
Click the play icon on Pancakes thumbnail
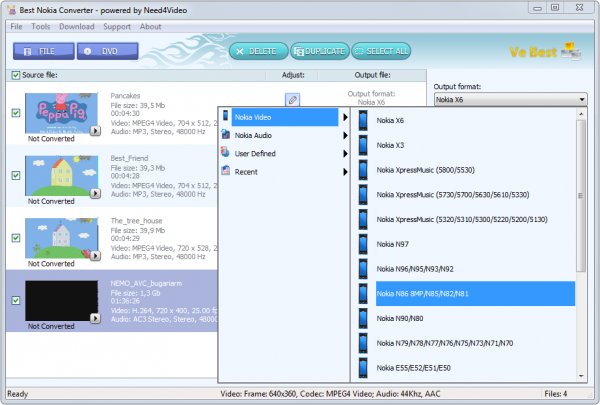point(95,131)
